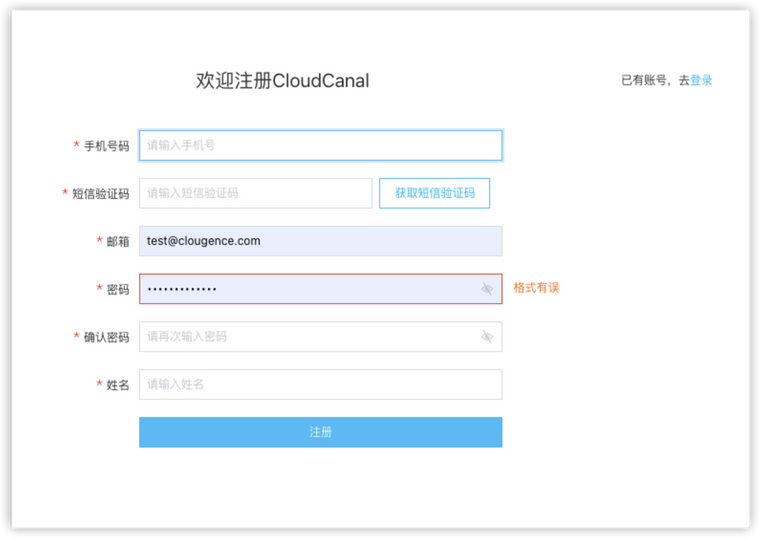Toggle password visibility eye in 密码 field

pos(487,289)
